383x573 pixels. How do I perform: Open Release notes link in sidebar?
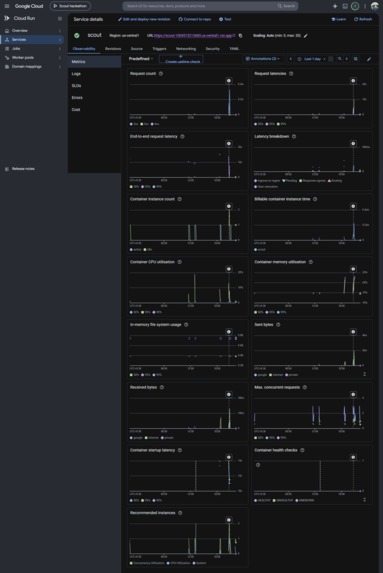tap(23, 169)
